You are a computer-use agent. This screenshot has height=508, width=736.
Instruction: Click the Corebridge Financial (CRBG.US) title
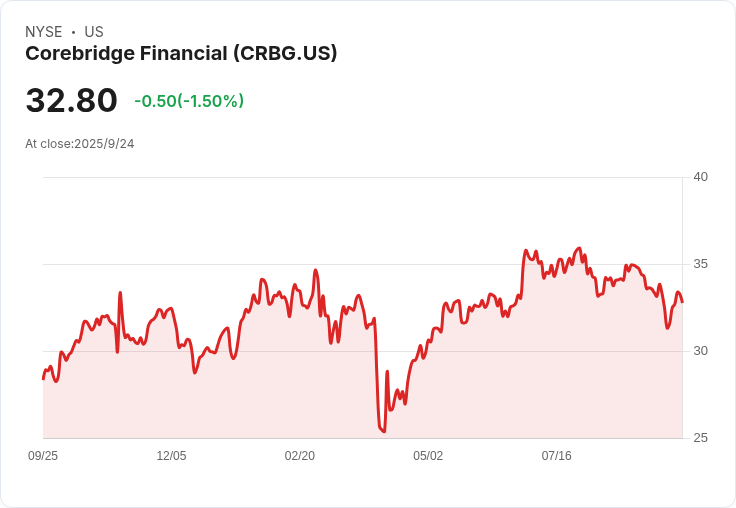(x=181, y=53)
